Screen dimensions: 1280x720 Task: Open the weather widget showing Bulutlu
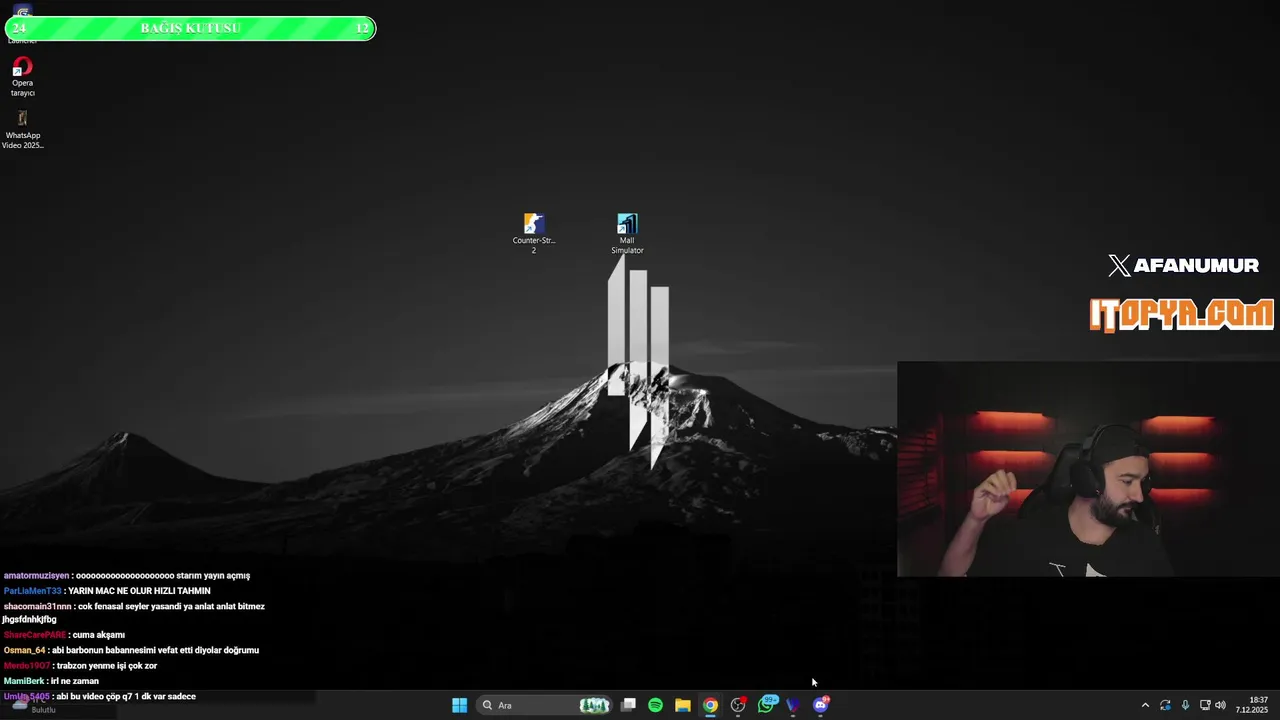pos(35,705)
